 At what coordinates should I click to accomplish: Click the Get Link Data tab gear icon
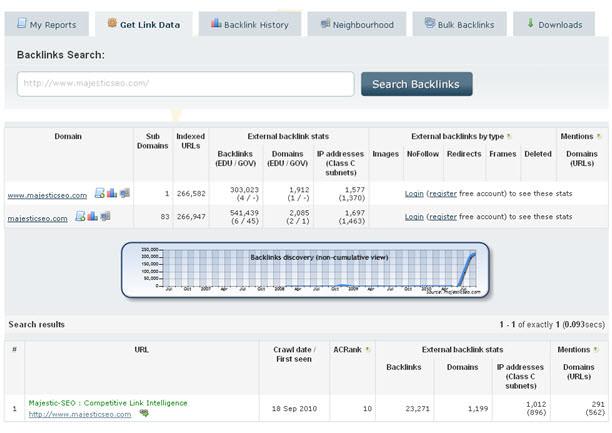tap(112, 23)
